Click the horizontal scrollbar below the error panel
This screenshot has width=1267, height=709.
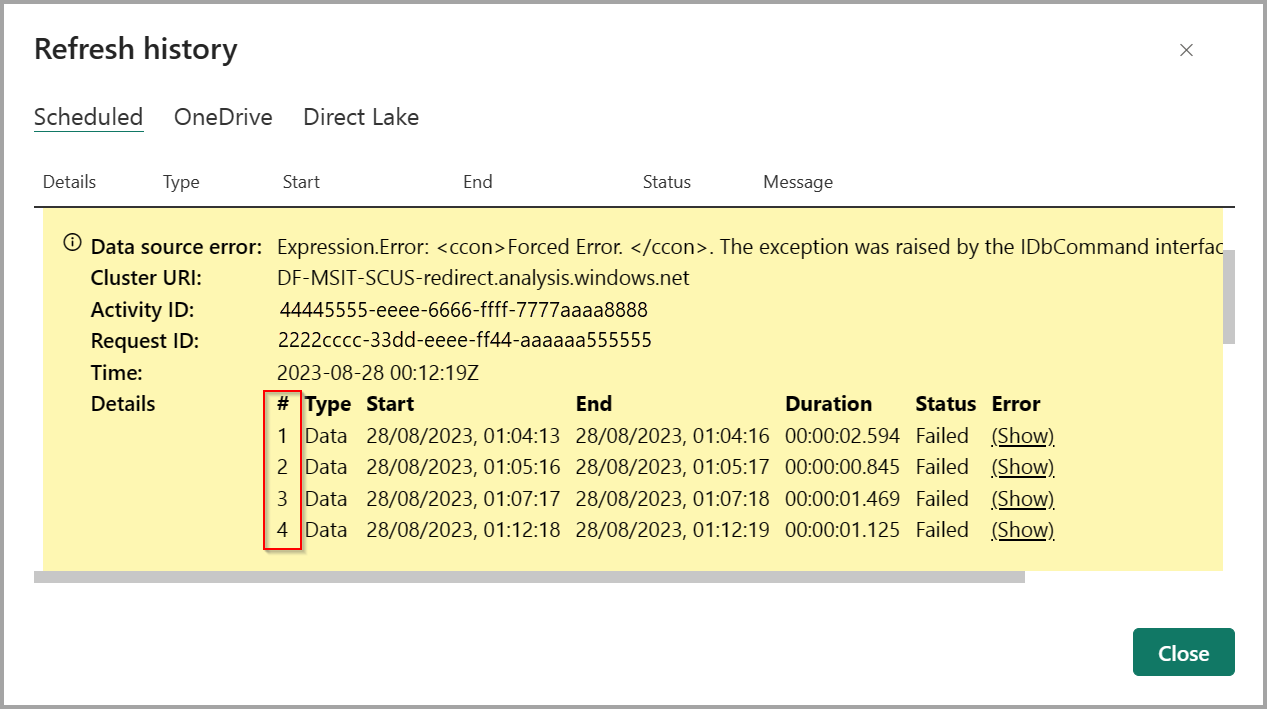pos(530,577)
